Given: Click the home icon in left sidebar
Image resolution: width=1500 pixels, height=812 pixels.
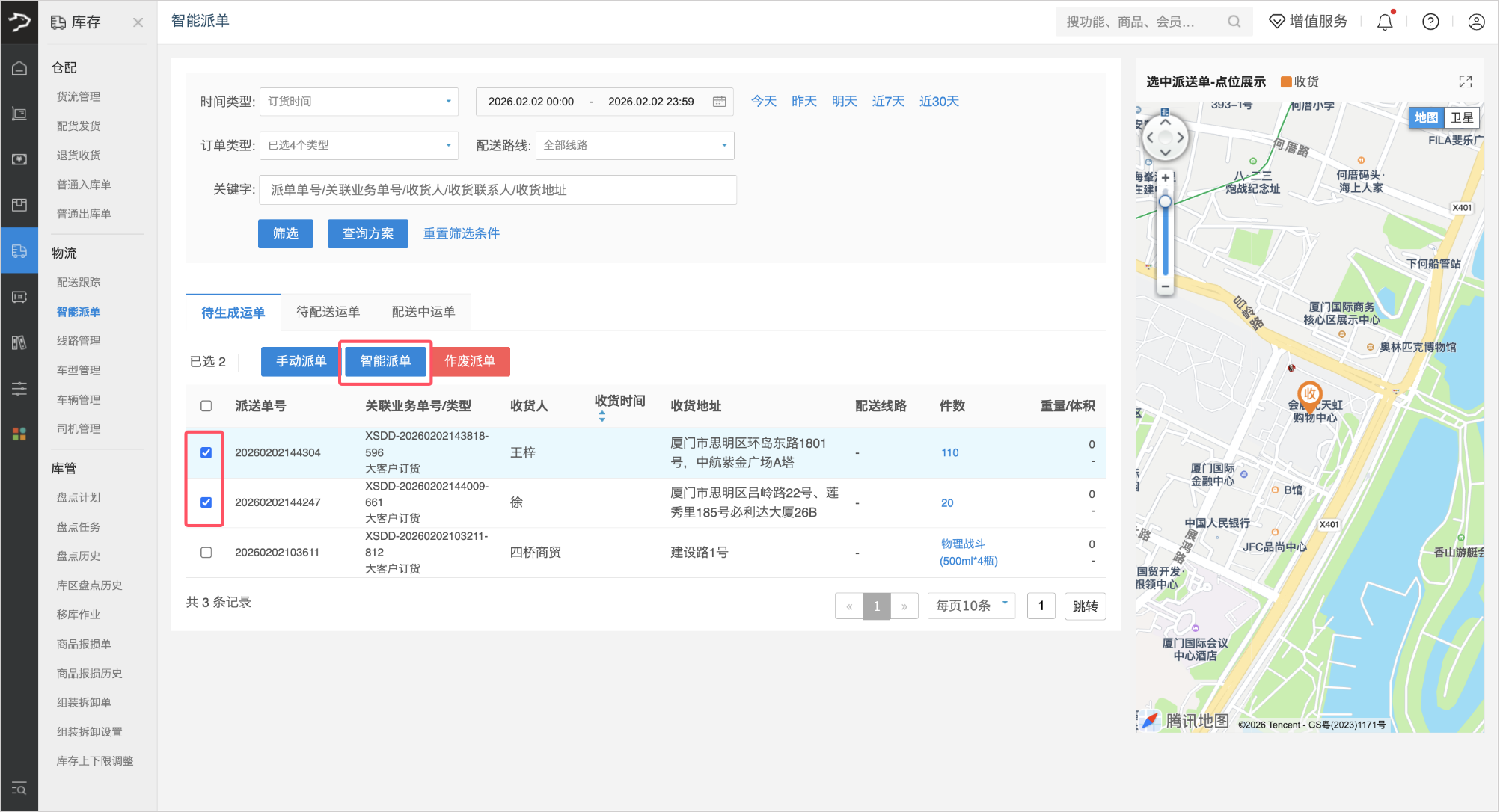Looking at the screenshot, I should 19,68.
